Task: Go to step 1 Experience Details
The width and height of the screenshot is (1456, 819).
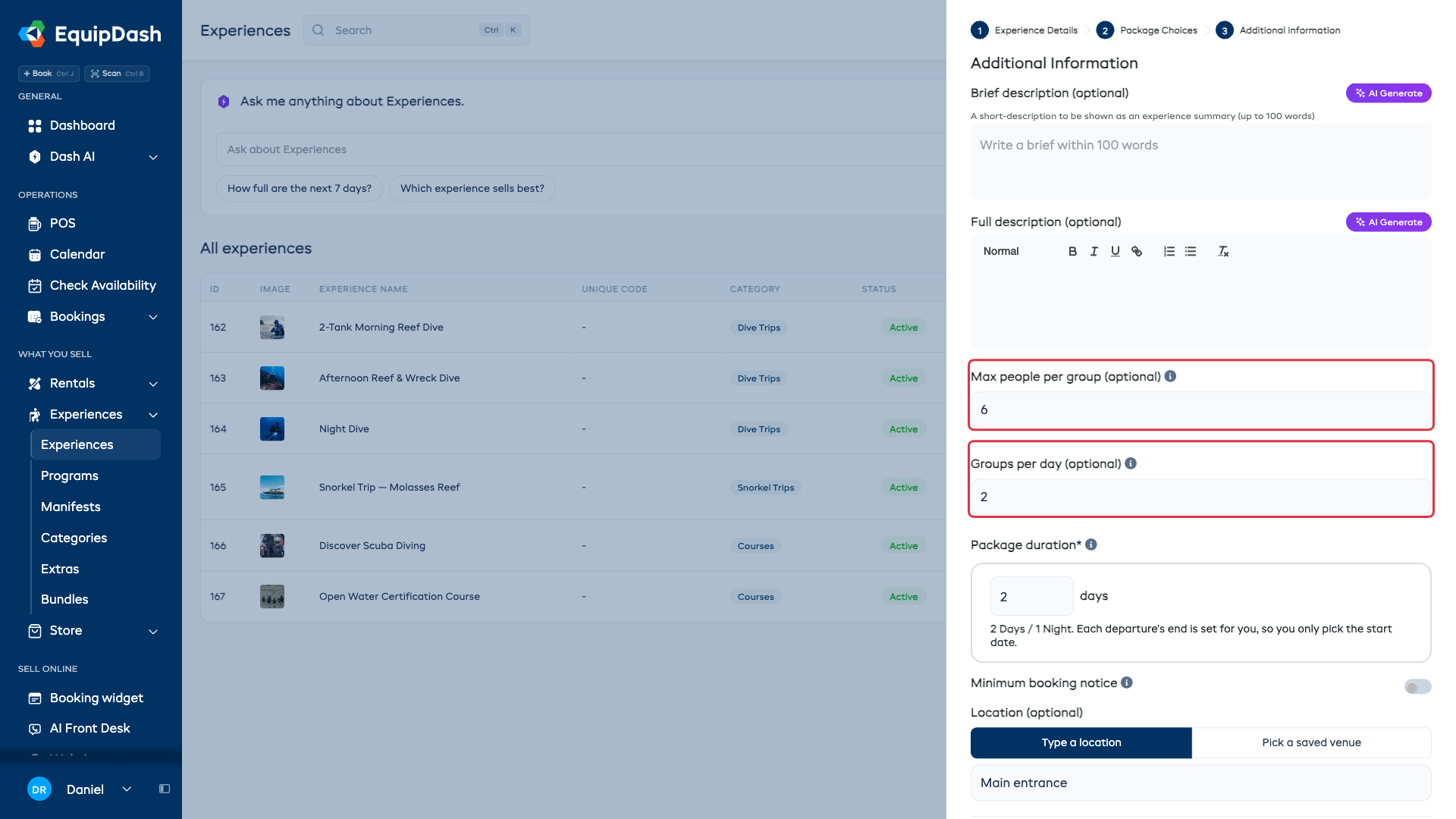Action: click(x=1025, y=30)
